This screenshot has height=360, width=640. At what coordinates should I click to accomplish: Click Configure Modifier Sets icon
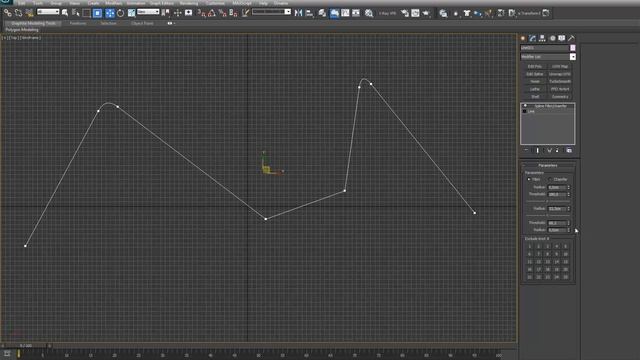[569, 150]
